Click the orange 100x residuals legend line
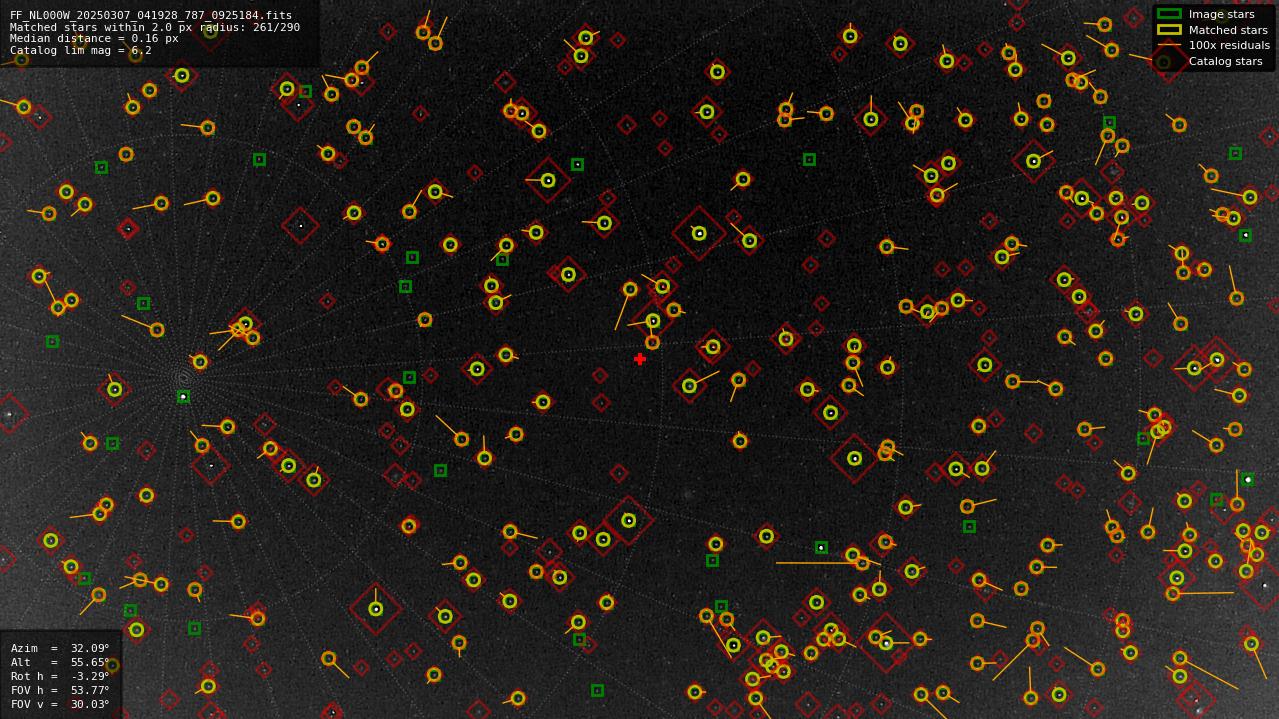 click(1169, 45)
